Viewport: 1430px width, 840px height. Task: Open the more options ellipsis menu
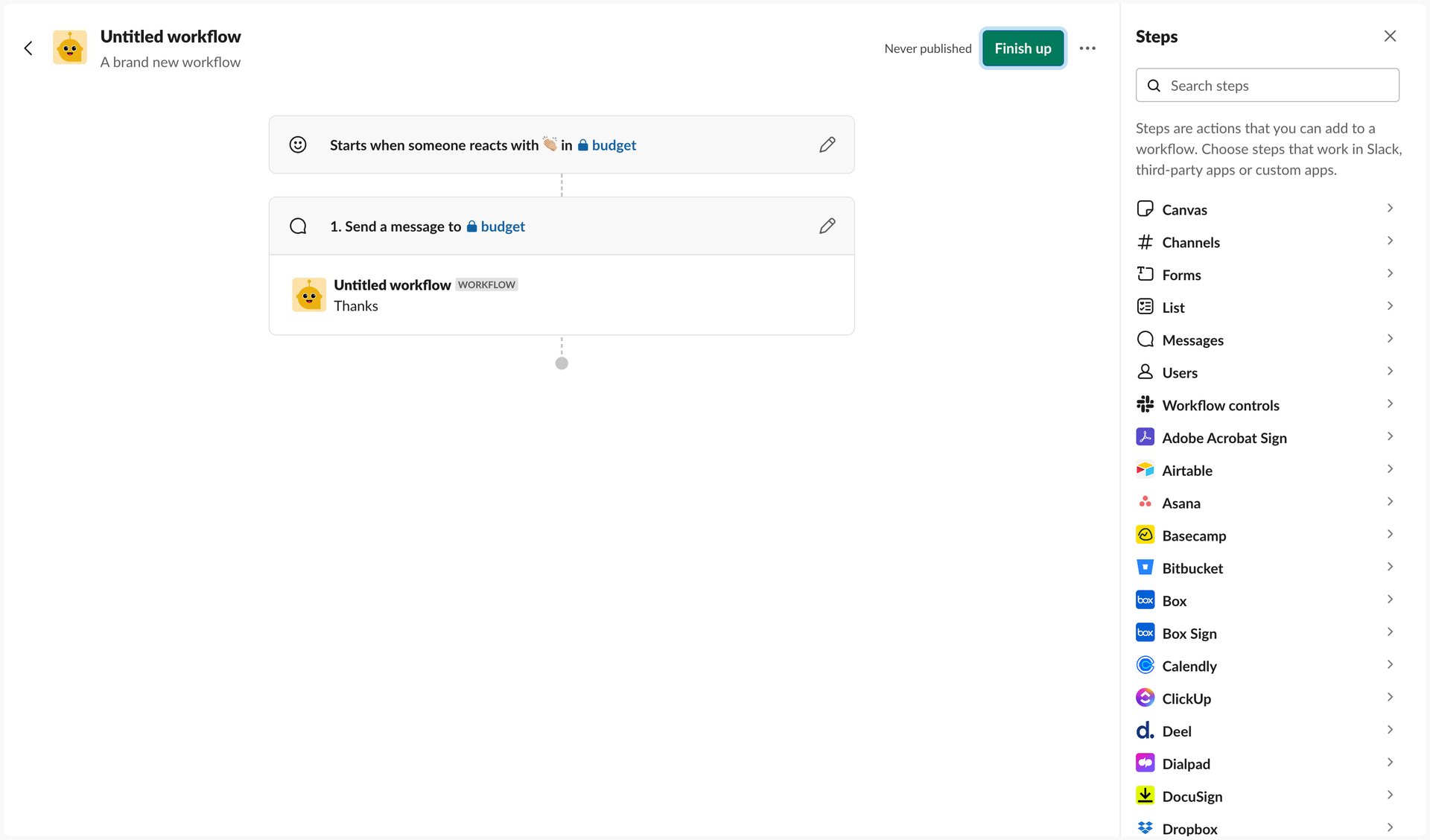(1088, 48)
